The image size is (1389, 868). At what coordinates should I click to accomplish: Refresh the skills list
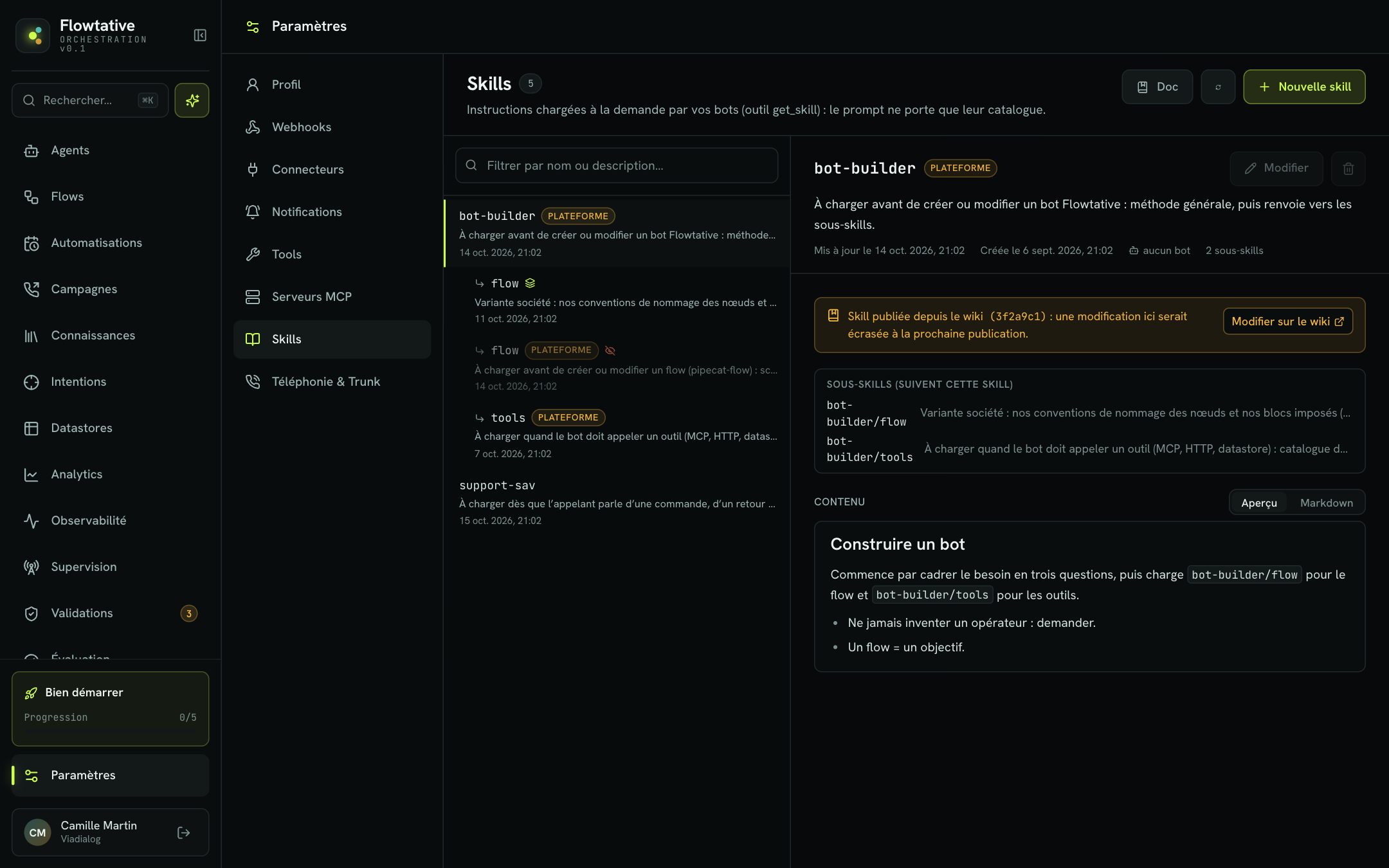coord(1218,87)
